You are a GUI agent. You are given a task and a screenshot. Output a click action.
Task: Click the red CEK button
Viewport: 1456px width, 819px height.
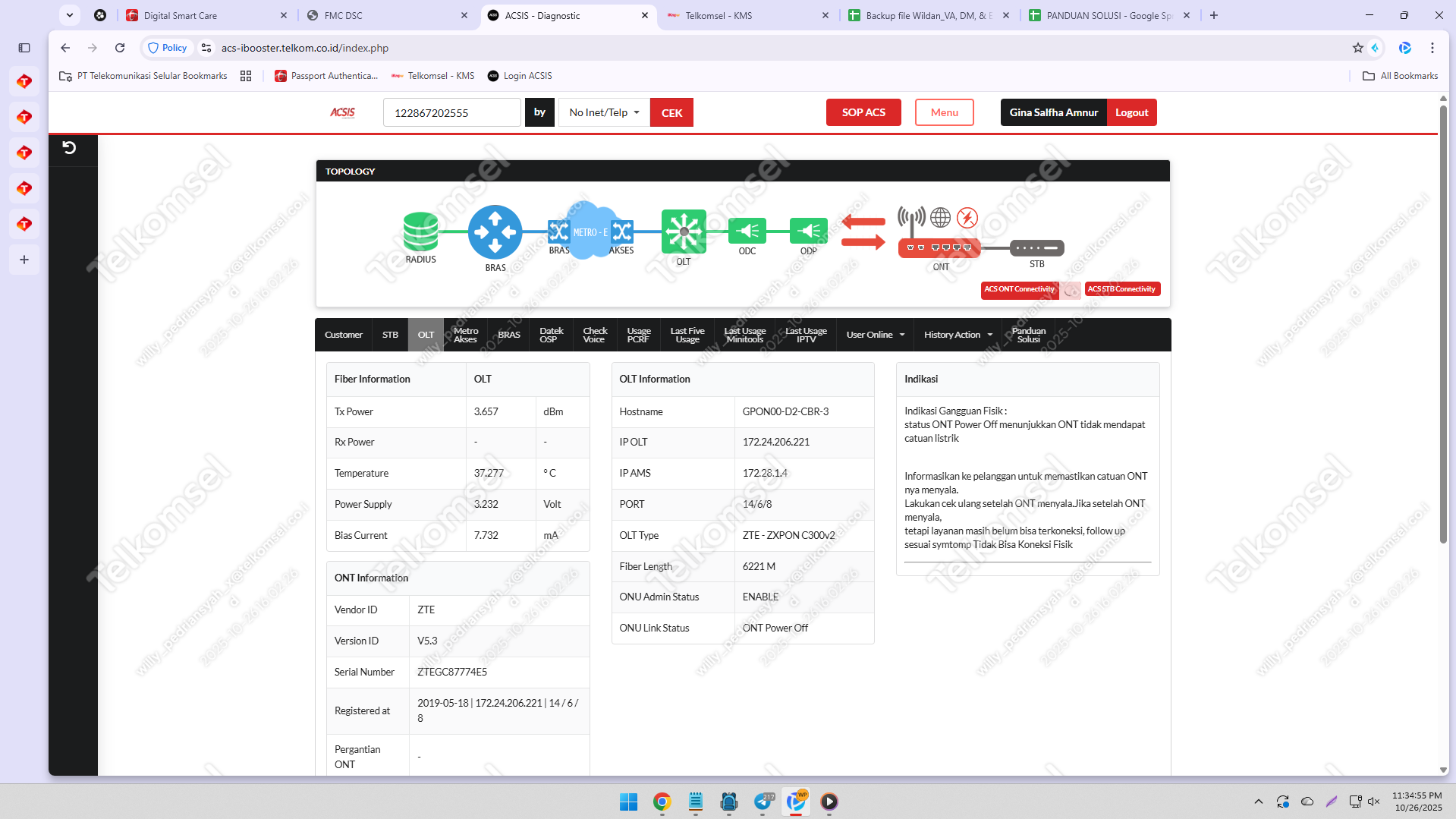click(x=671, y=112)
